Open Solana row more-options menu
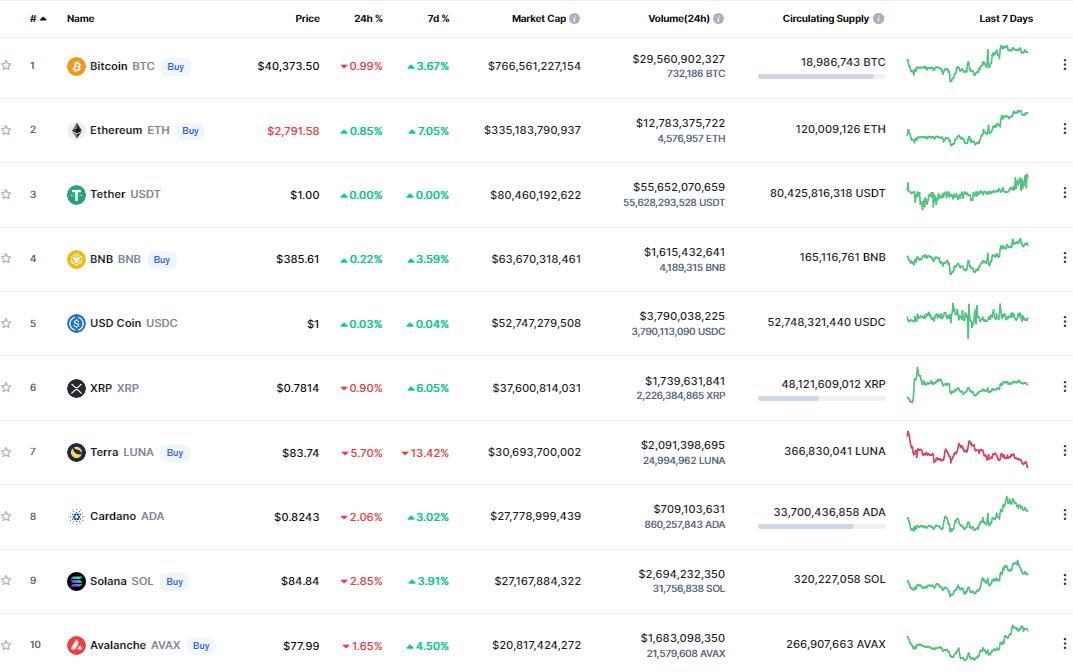Viewport: 1073px width, 672px height. (x=1064, y=580)
